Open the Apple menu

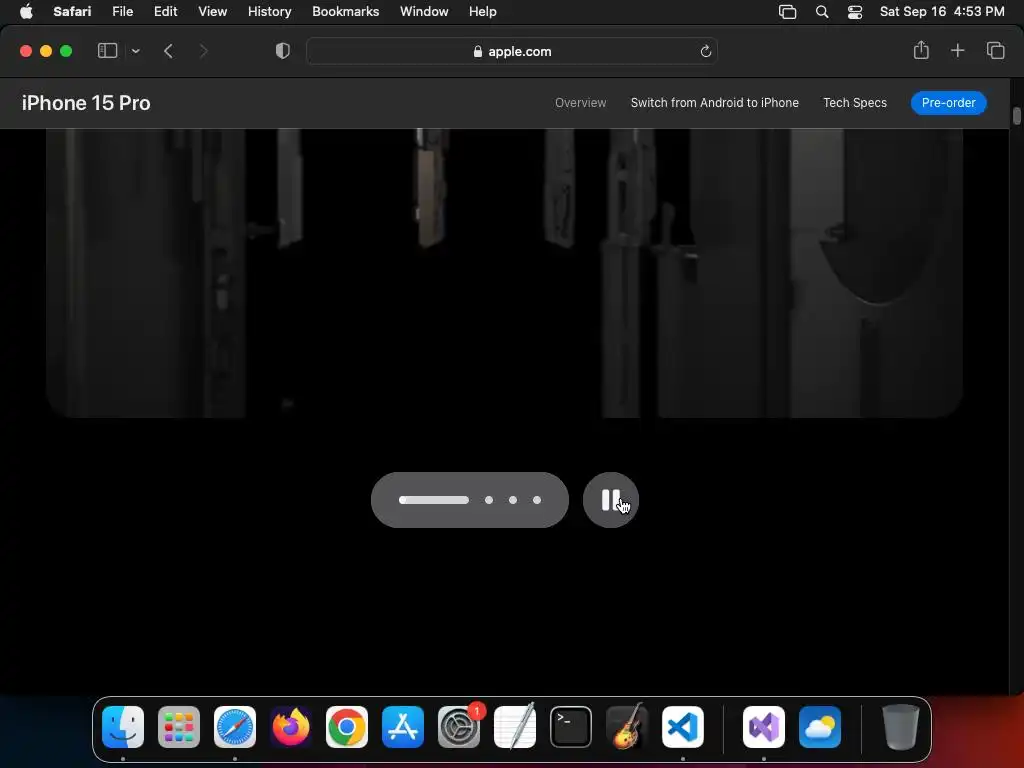click(26, 11)
